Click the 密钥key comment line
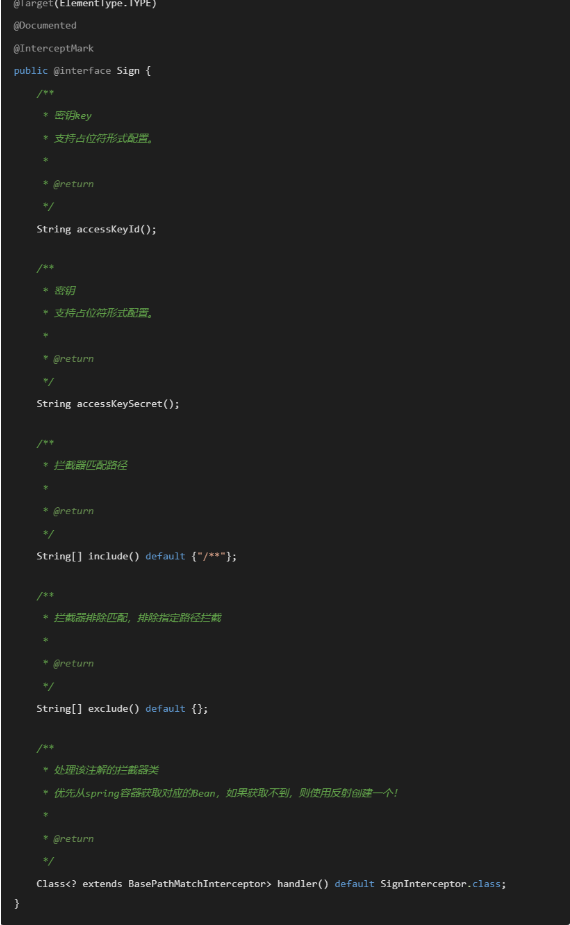 click(67, 116)
